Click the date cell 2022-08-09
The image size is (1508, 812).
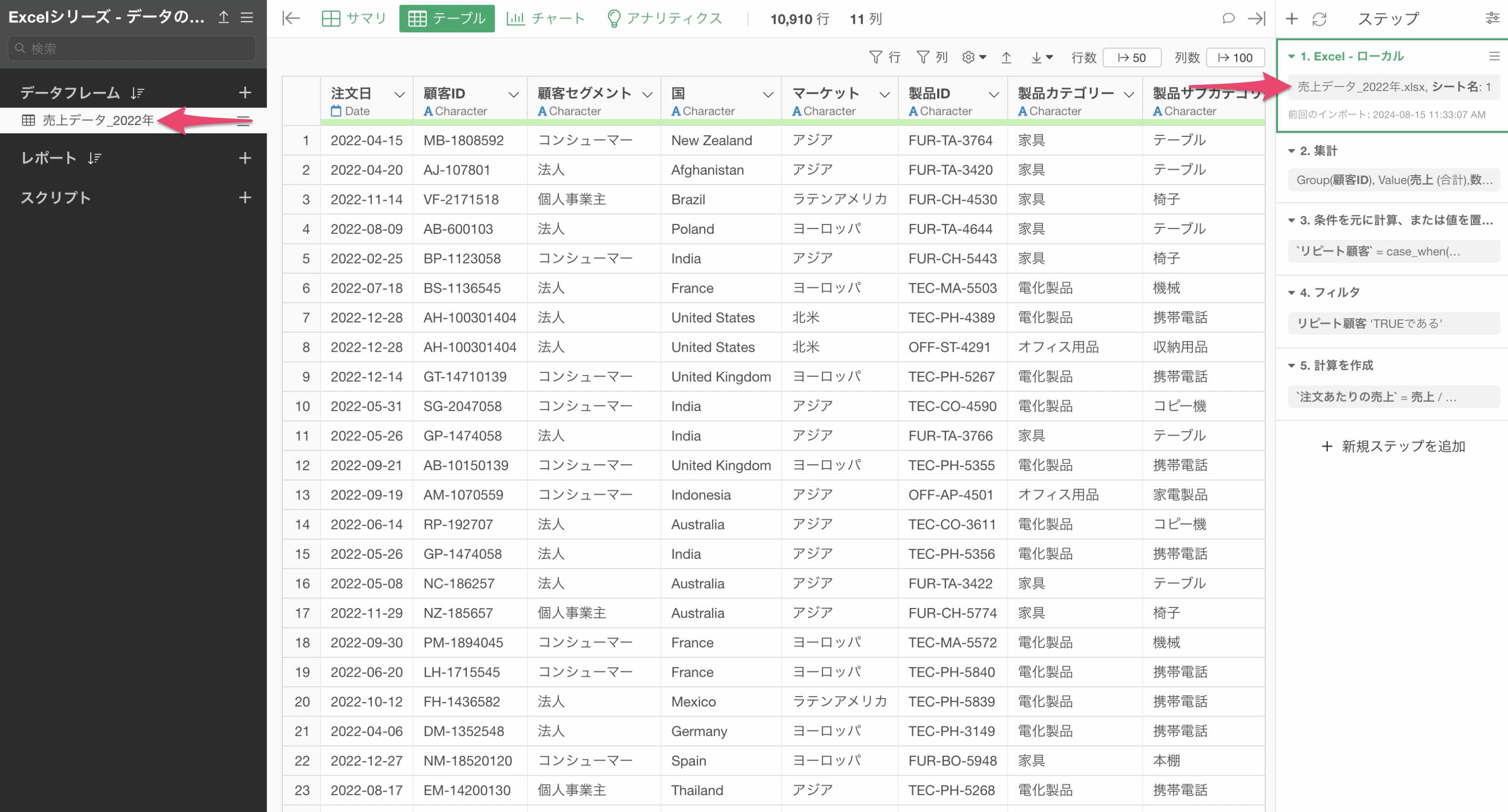click(x=366, y=229)
